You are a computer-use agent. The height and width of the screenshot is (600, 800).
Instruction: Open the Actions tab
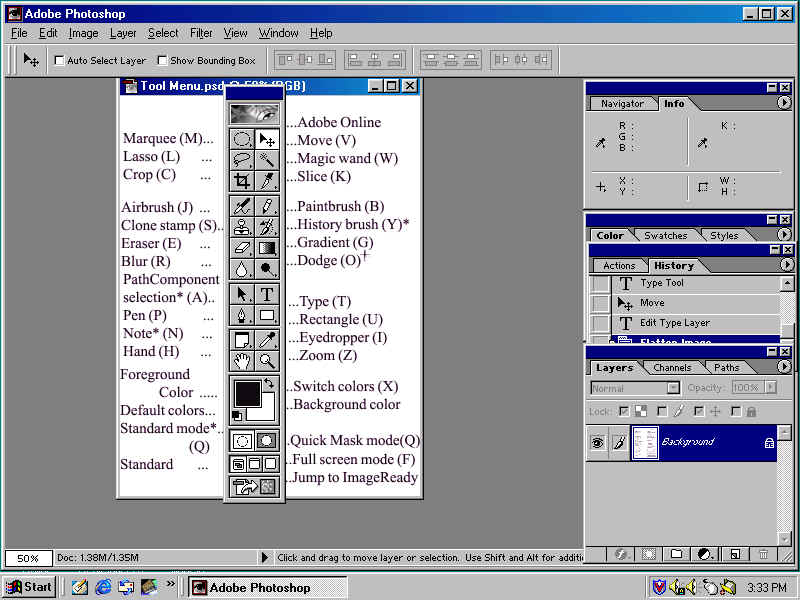point(619,265)
